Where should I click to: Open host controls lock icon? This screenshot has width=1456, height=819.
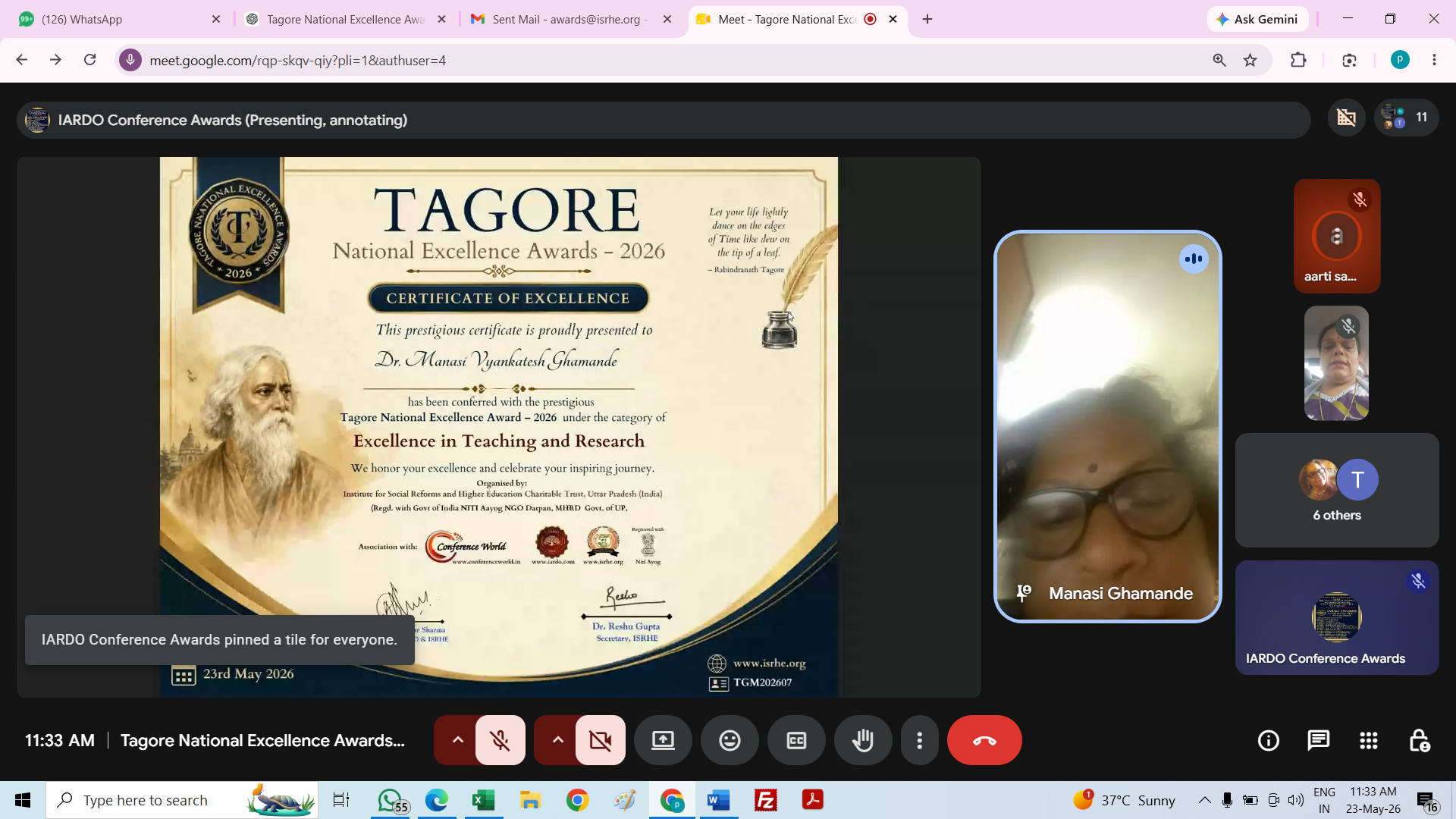tap(1419, 740)
